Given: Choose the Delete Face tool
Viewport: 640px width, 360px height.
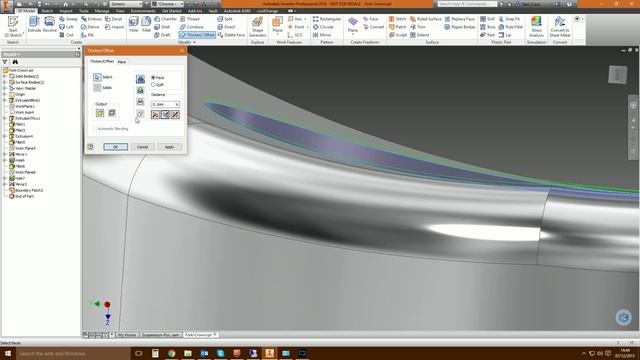Looking at the screenshot, I should 231,35.
